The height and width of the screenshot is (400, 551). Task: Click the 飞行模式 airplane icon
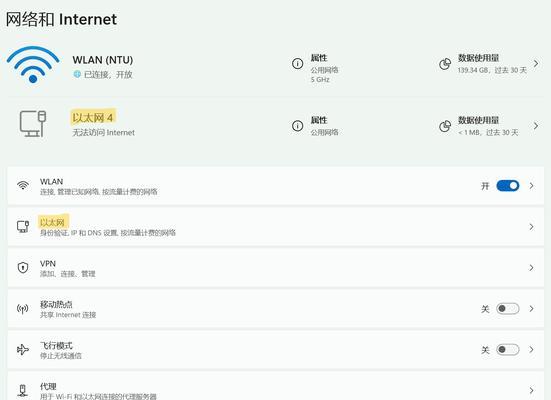[x=23, y=349]
